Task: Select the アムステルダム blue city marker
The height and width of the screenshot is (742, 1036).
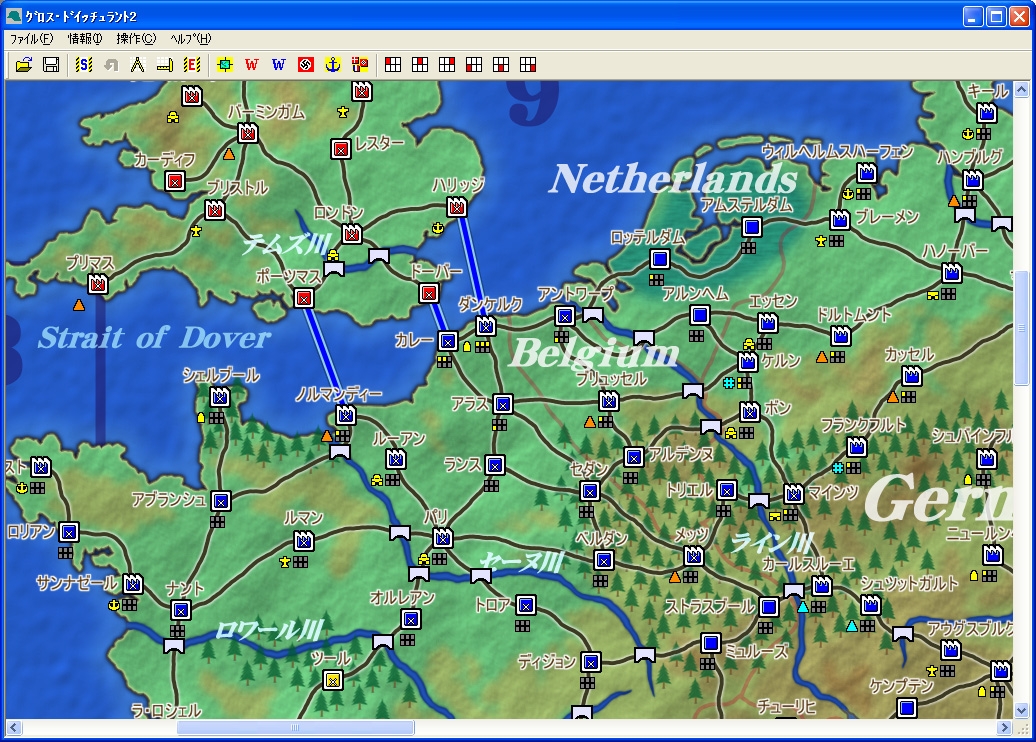Action: (x=751, y=228)
